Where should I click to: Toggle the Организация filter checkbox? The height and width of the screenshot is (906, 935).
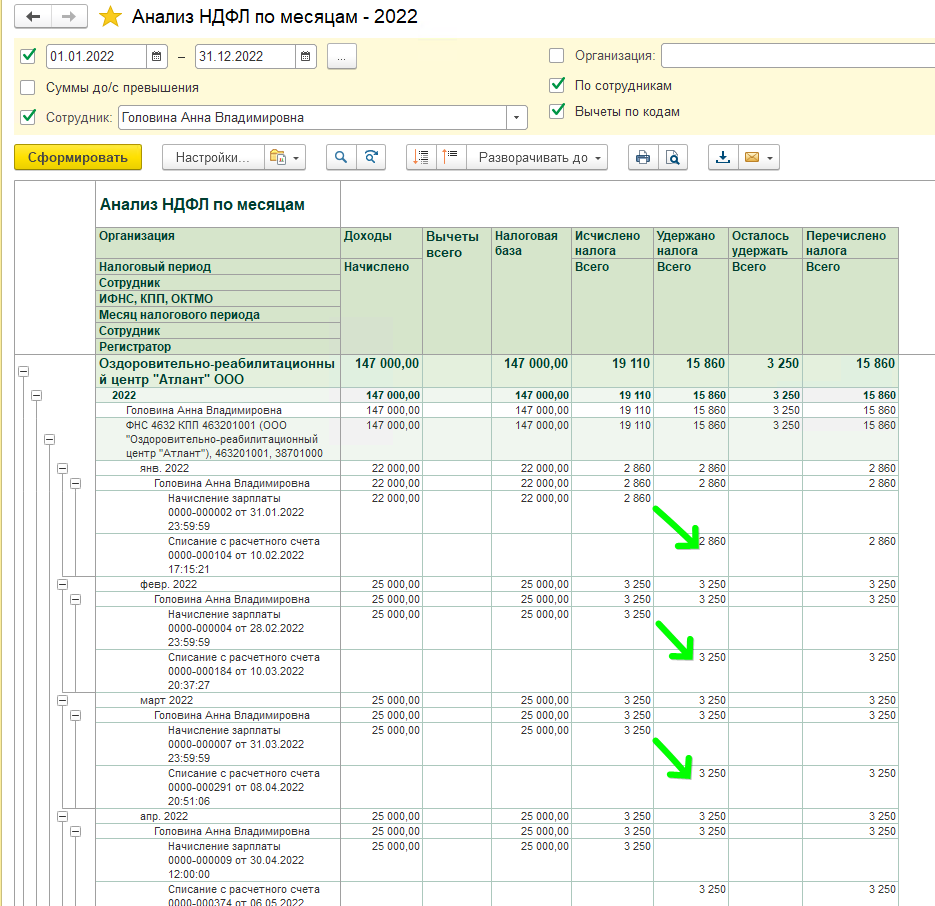coord(557,56)
